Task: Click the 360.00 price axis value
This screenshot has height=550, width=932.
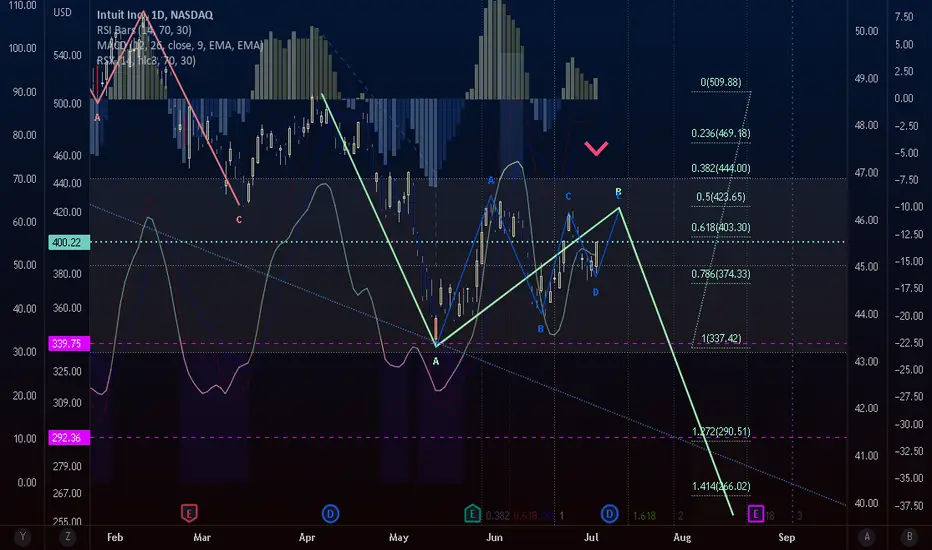Action: click(67, 308)
